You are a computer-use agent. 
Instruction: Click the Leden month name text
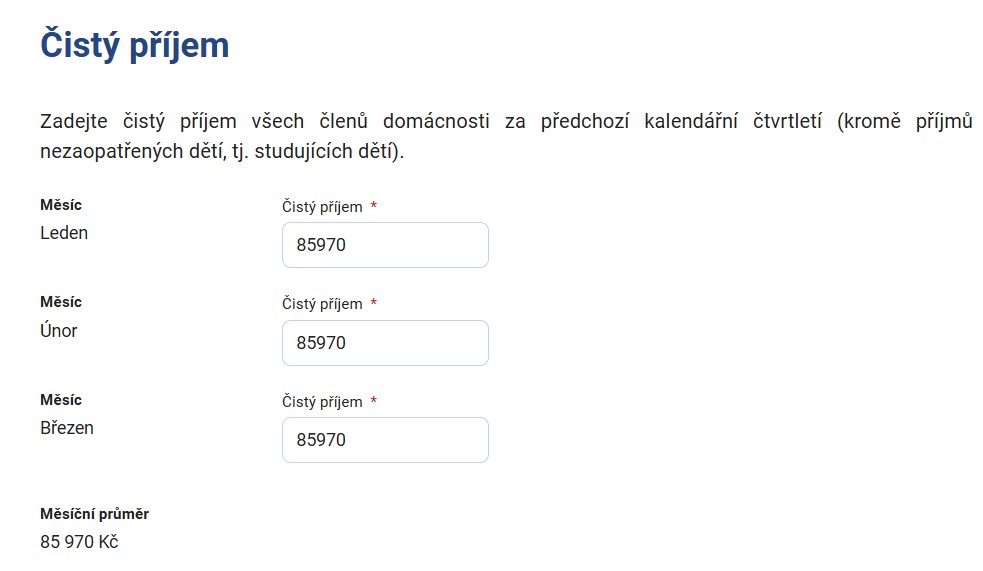point(64,233)
